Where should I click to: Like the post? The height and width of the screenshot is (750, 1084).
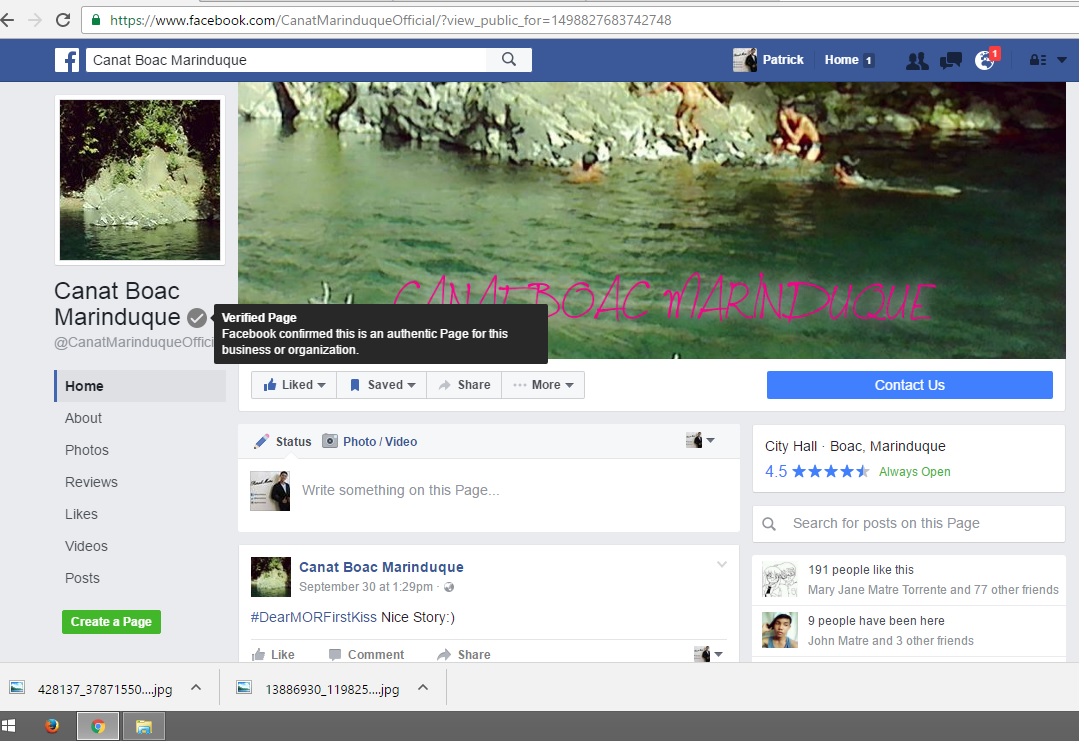tap(272, 655)
